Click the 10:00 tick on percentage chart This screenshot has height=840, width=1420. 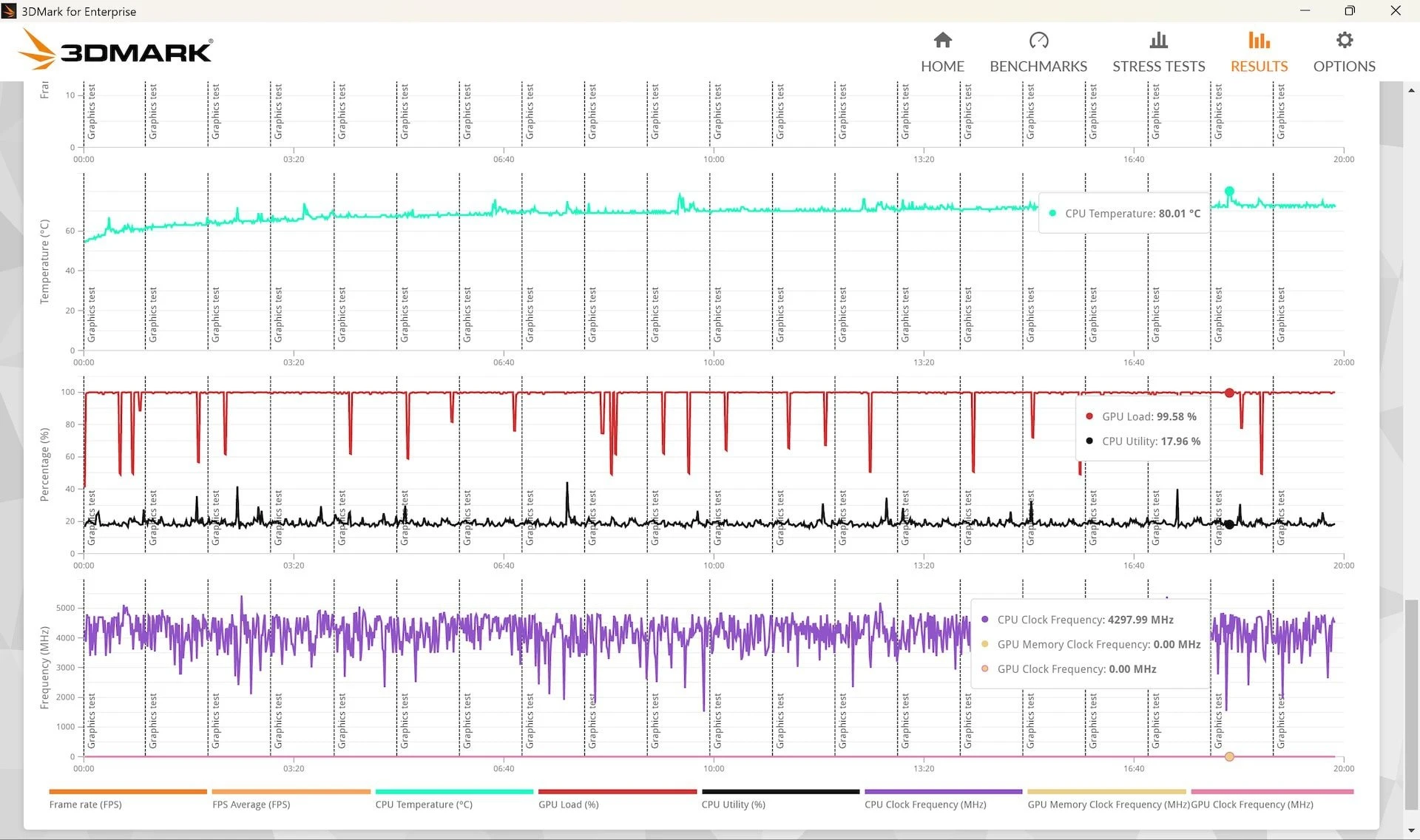point(714,566)
